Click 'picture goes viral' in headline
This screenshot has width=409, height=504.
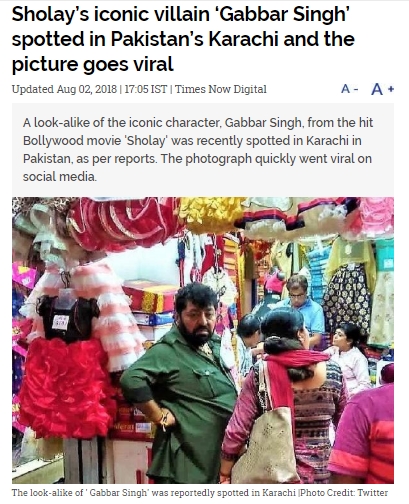tap(93, 64)
